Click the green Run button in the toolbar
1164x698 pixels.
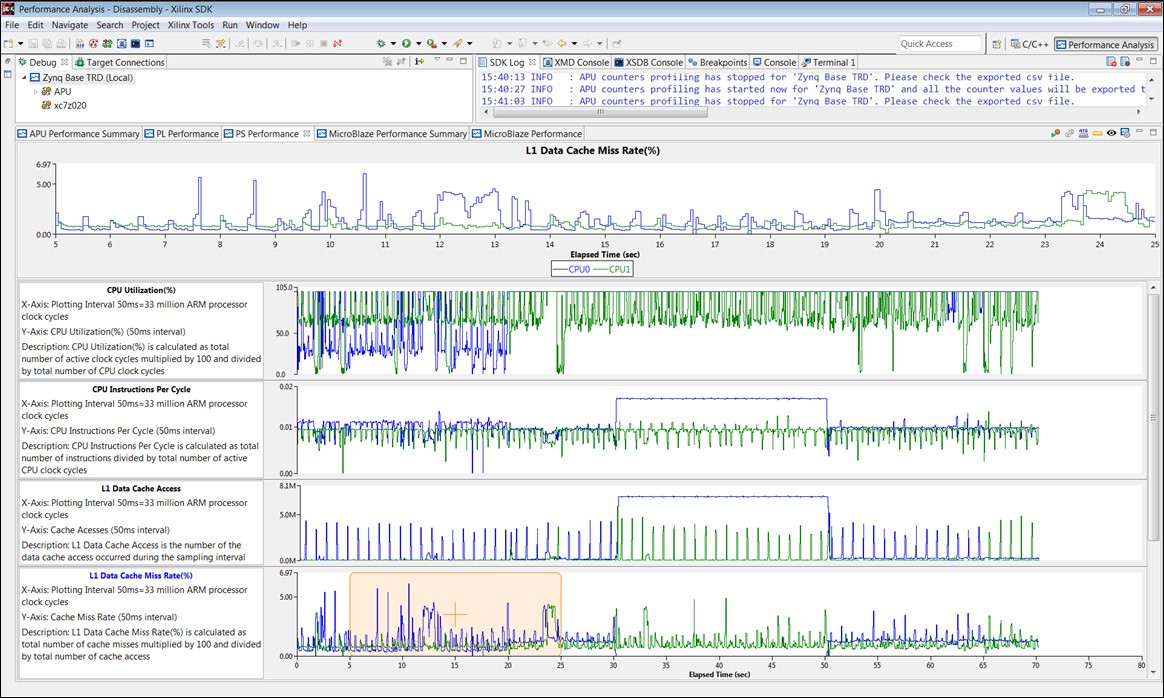pos(406,44)
